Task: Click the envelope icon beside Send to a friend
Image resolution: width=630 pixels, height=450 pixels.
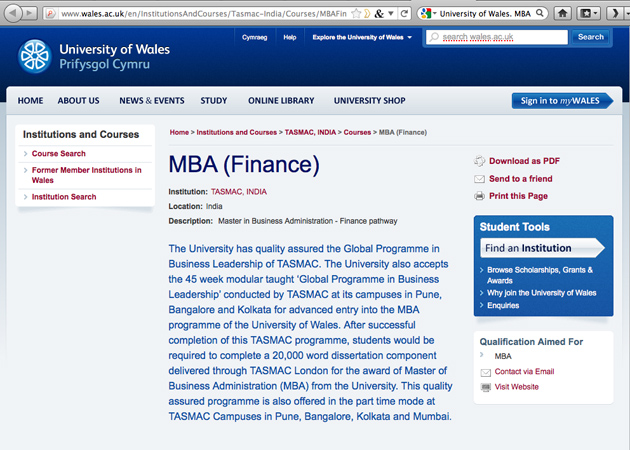Action: (x=480, y=179)
